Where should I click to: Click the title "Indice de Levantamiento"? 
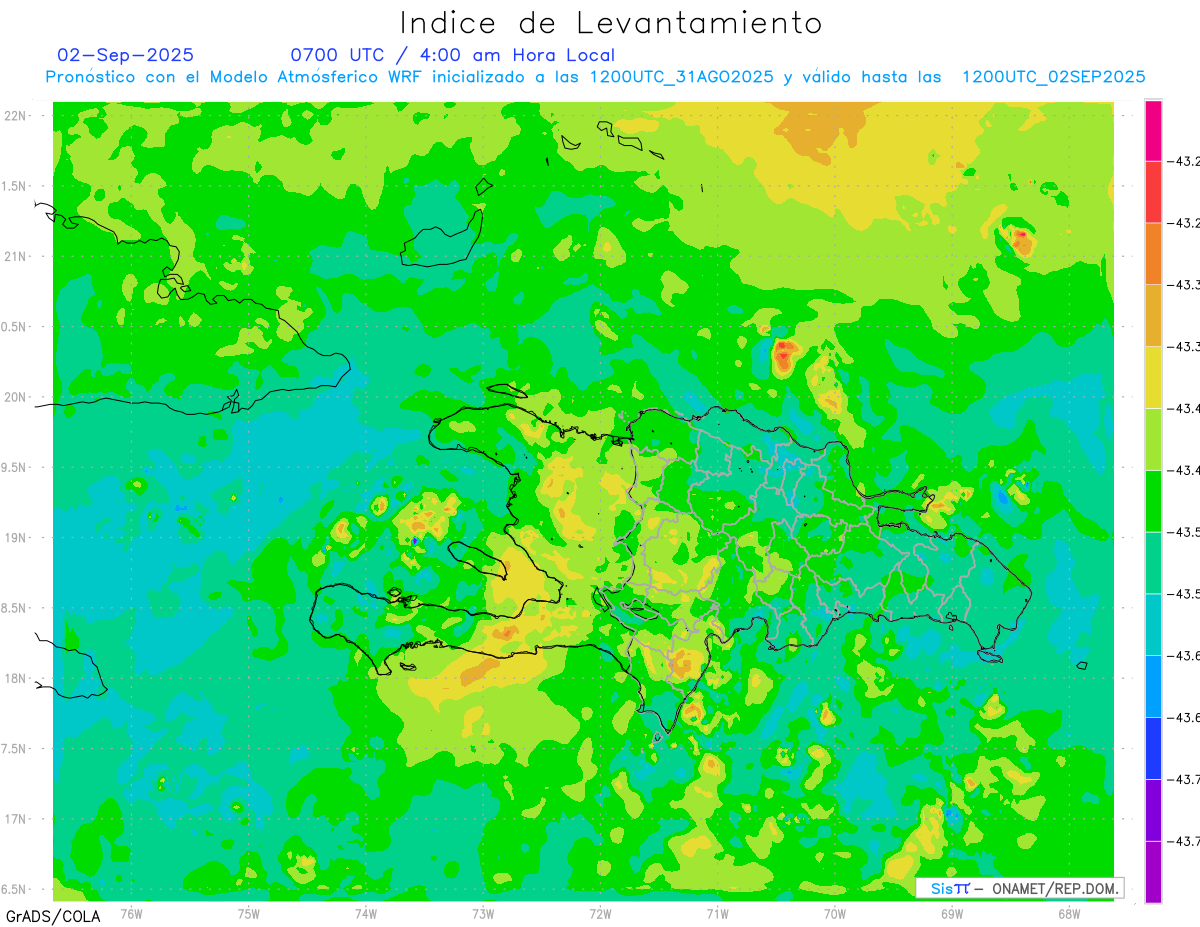coord(611,23)
